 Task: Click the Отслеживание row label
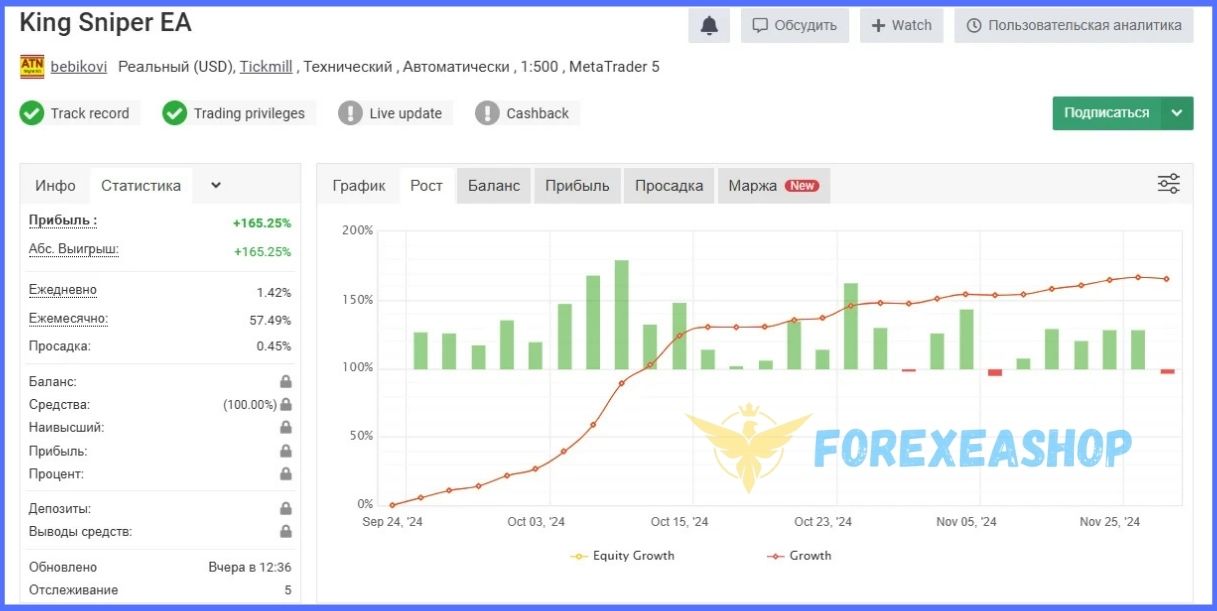pos(74,590)
